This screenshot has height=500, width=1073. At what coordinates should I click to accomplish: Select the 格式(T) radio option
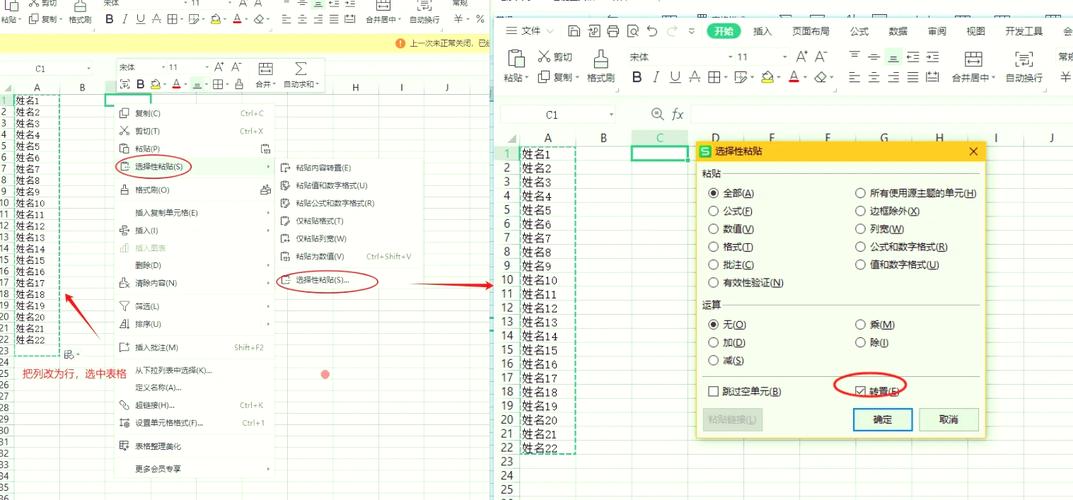pyautogui.click(x=714, y=247)
